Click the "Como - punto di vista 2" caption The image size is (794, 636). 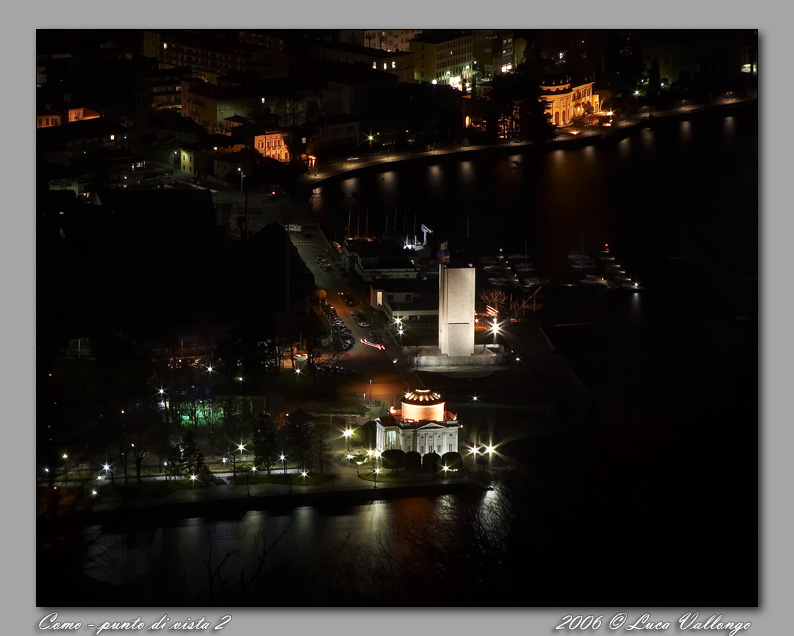click(134, 623)
